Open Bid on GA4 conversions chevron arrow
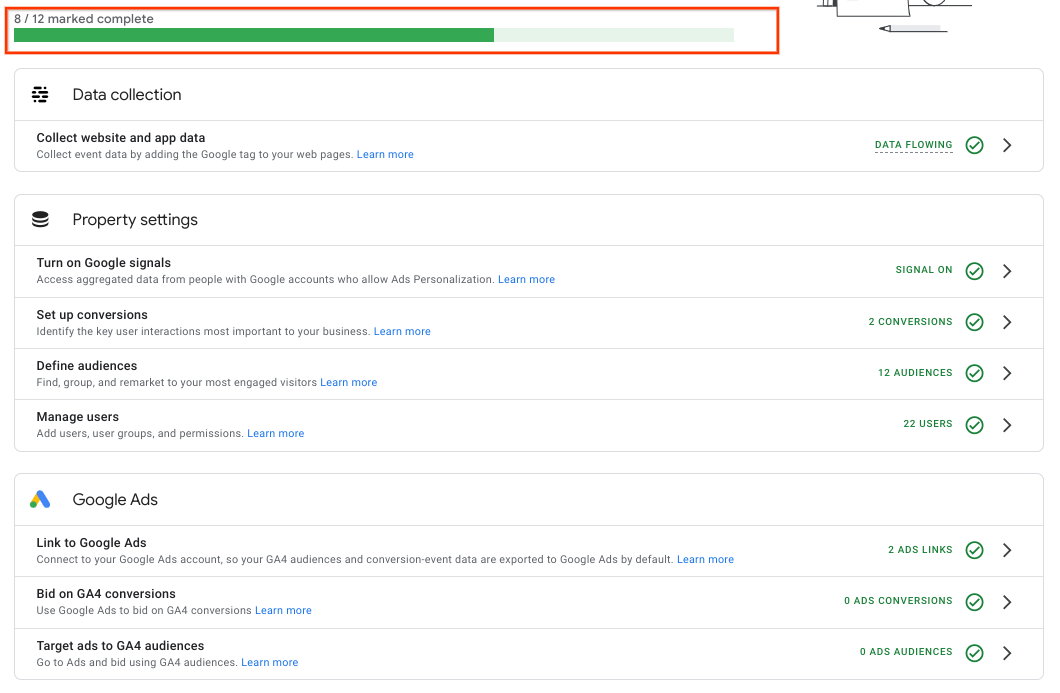 [1007, 602]
